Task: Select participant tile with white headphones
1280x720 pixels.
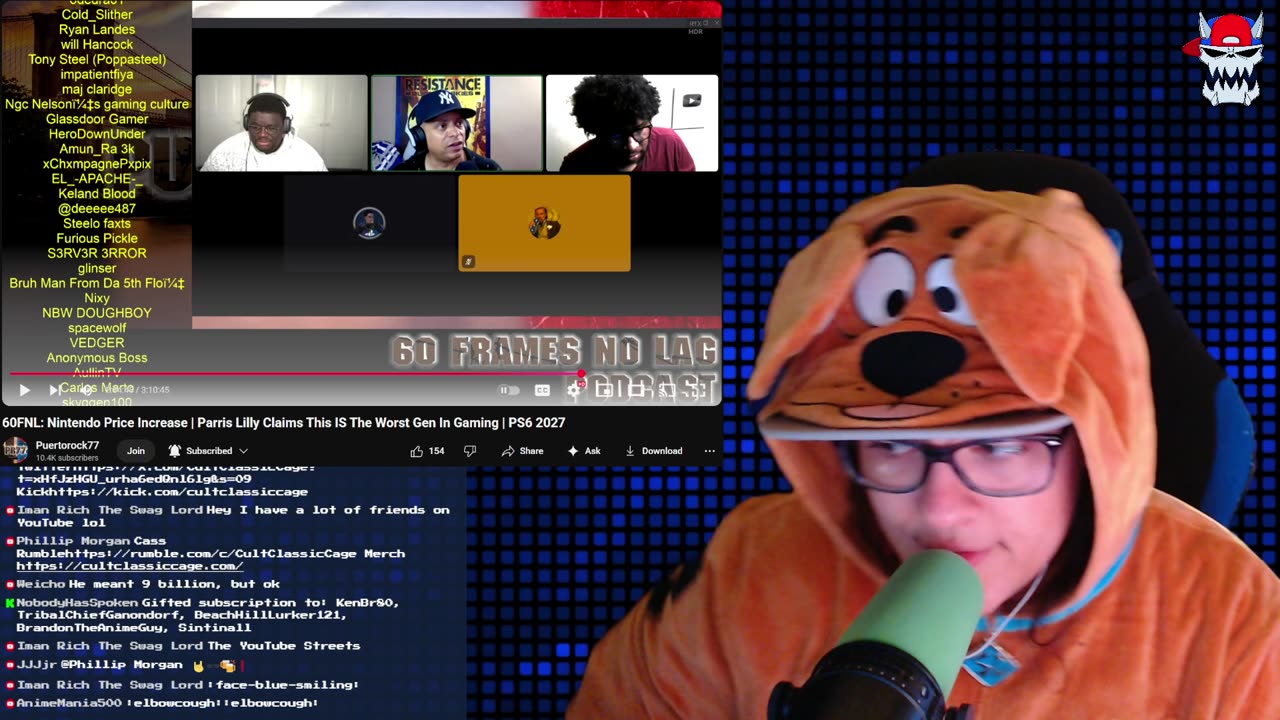Action: coord(282,123)
